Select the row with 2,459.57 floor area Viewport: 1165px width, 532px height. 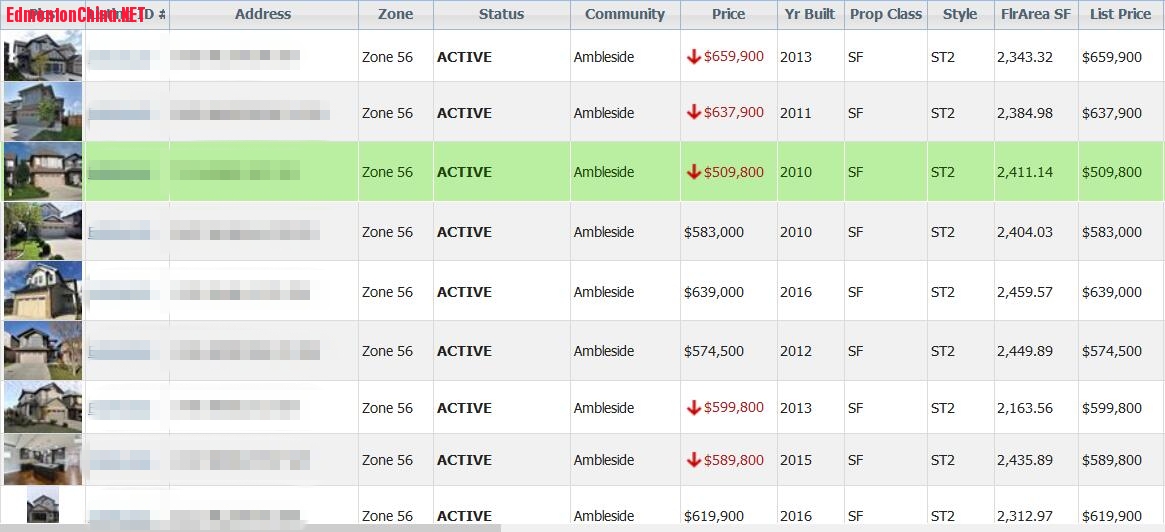click(582, 291)
